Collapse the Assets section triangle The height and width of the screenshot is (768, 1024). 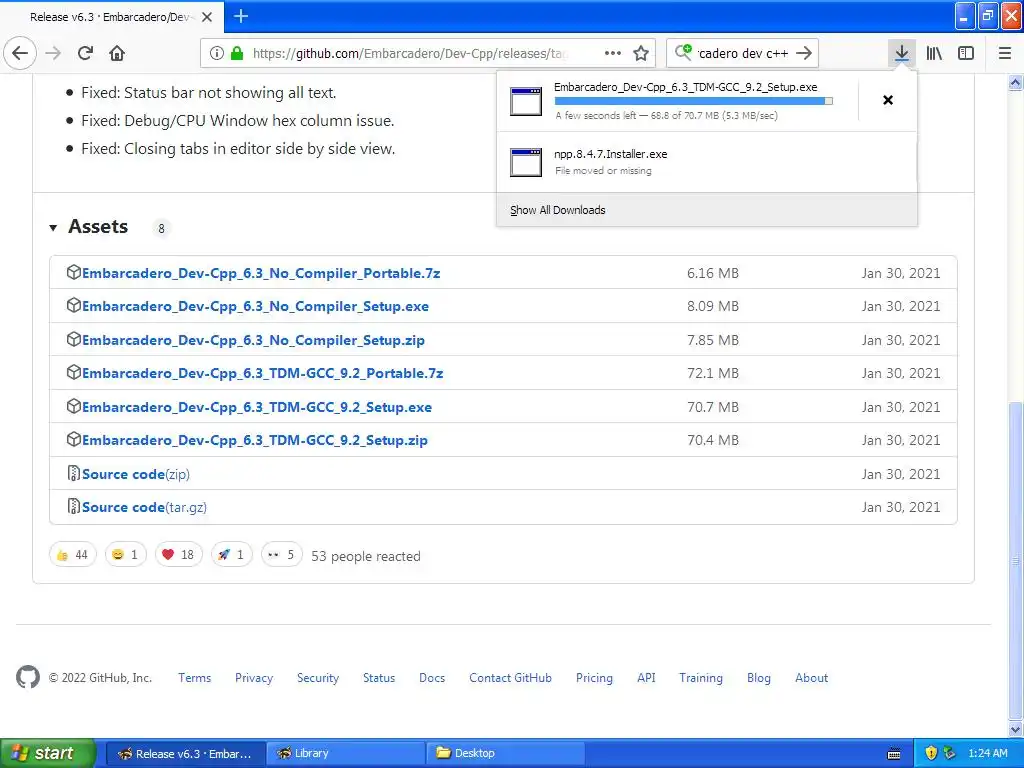[x=53, y=227]
